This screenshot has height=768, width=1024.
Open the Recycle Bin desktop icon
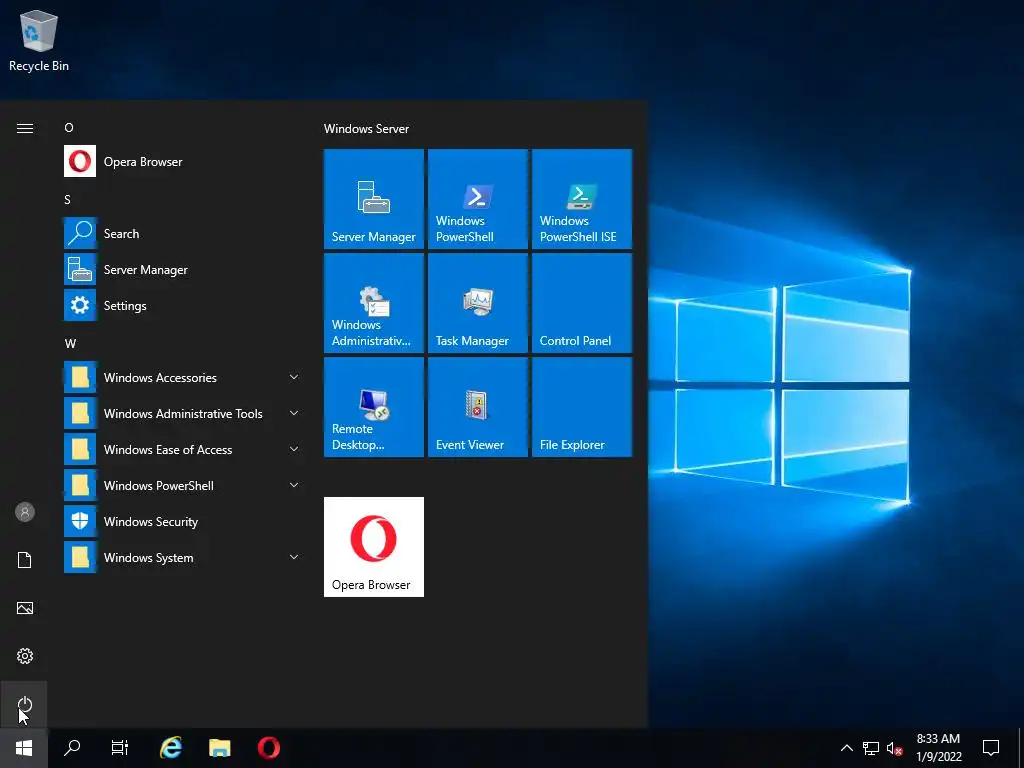pos(39,40)
